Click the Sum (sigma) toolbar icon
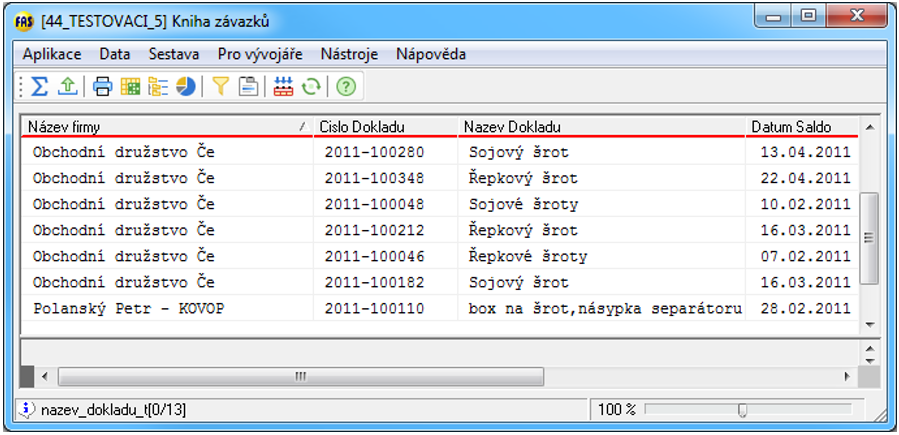The image size is (899, 435). [x=39, y=87]
